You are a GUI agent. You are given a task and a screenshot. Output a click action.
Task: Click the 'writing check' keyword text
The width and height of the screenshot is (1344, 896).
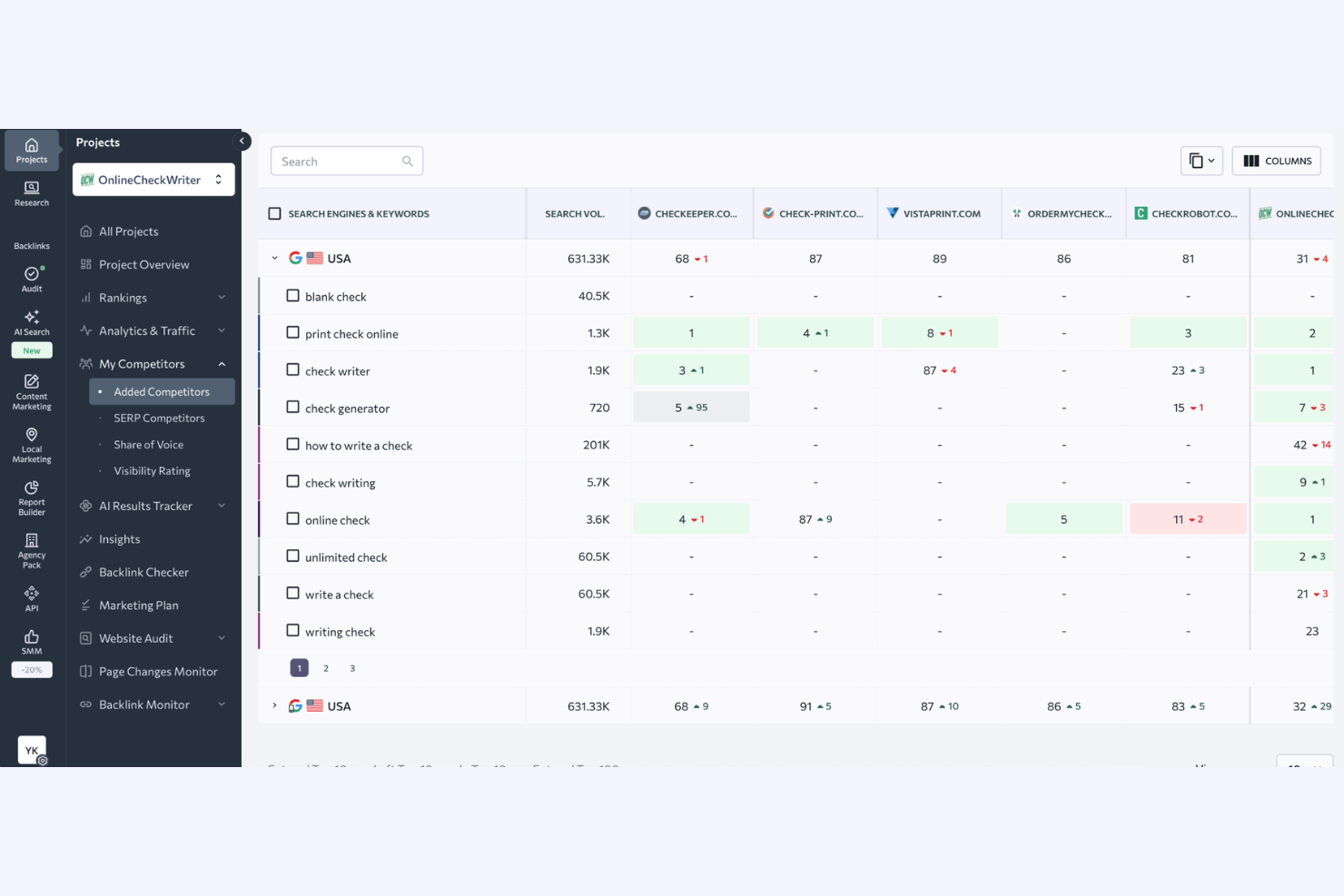[x=341, y=632]
